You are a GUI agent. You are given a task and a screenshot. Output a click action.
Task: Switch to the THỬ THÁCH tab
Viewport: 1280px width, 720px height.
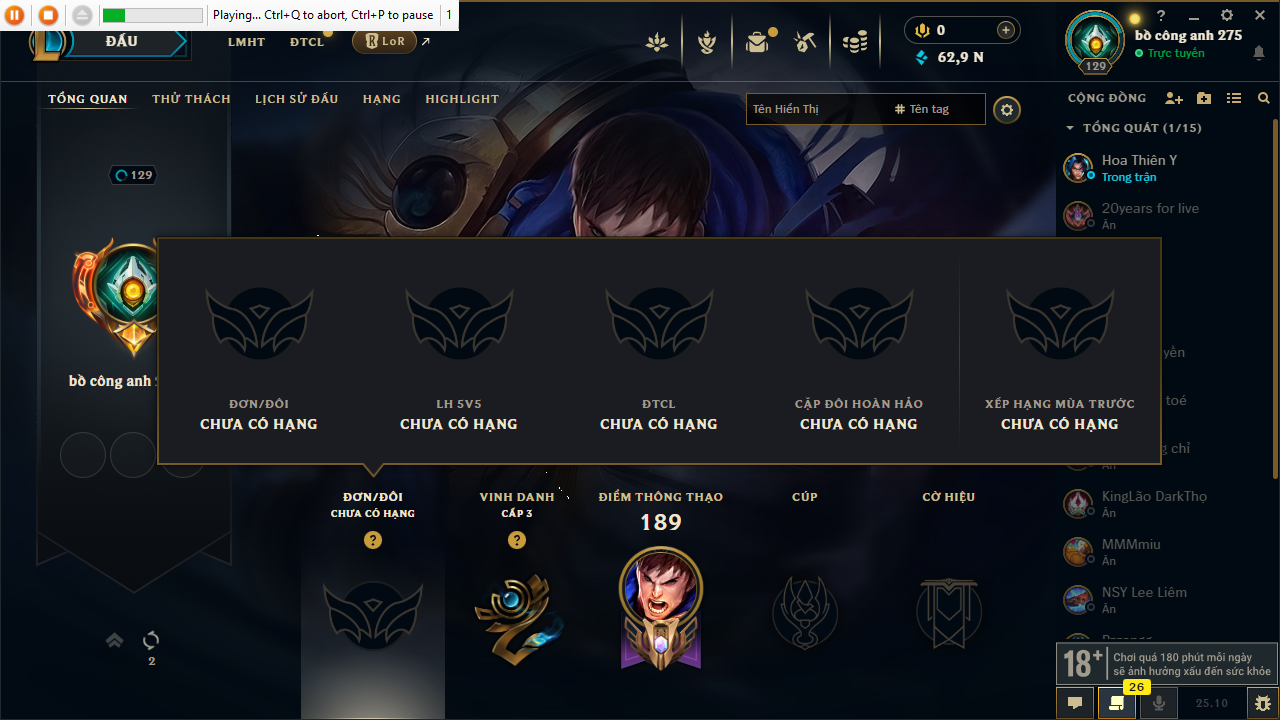point(191,99)
